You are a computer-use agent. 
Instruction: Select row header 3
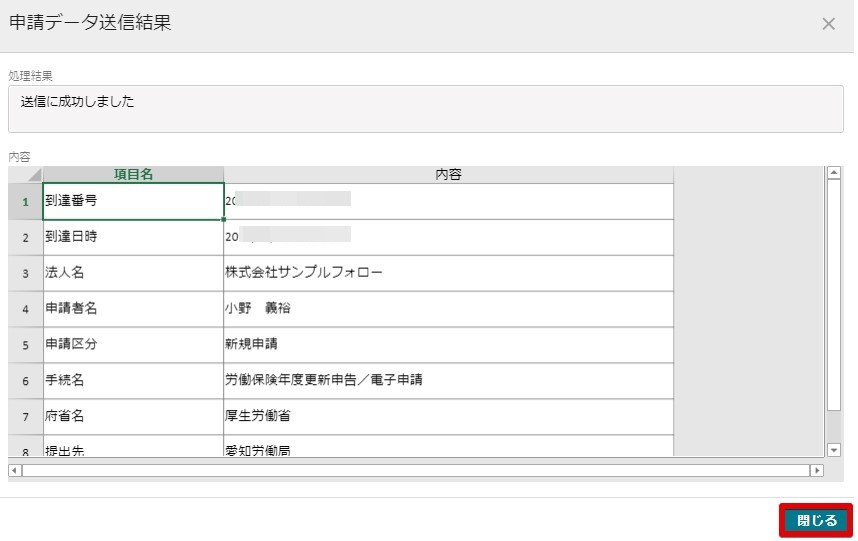26,274
